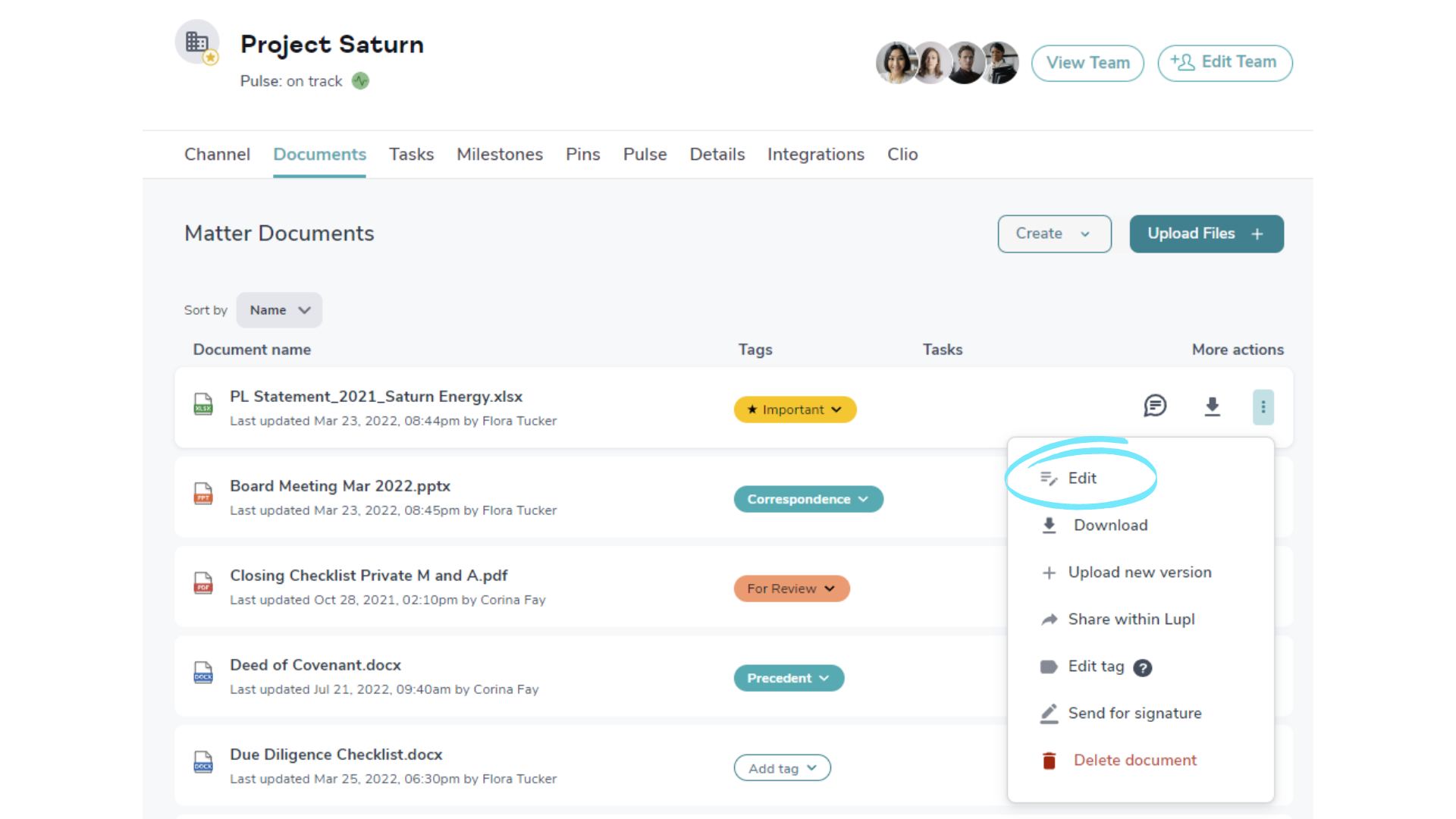Expand the Correspondence tag dropdown

[x=808, y=499]
